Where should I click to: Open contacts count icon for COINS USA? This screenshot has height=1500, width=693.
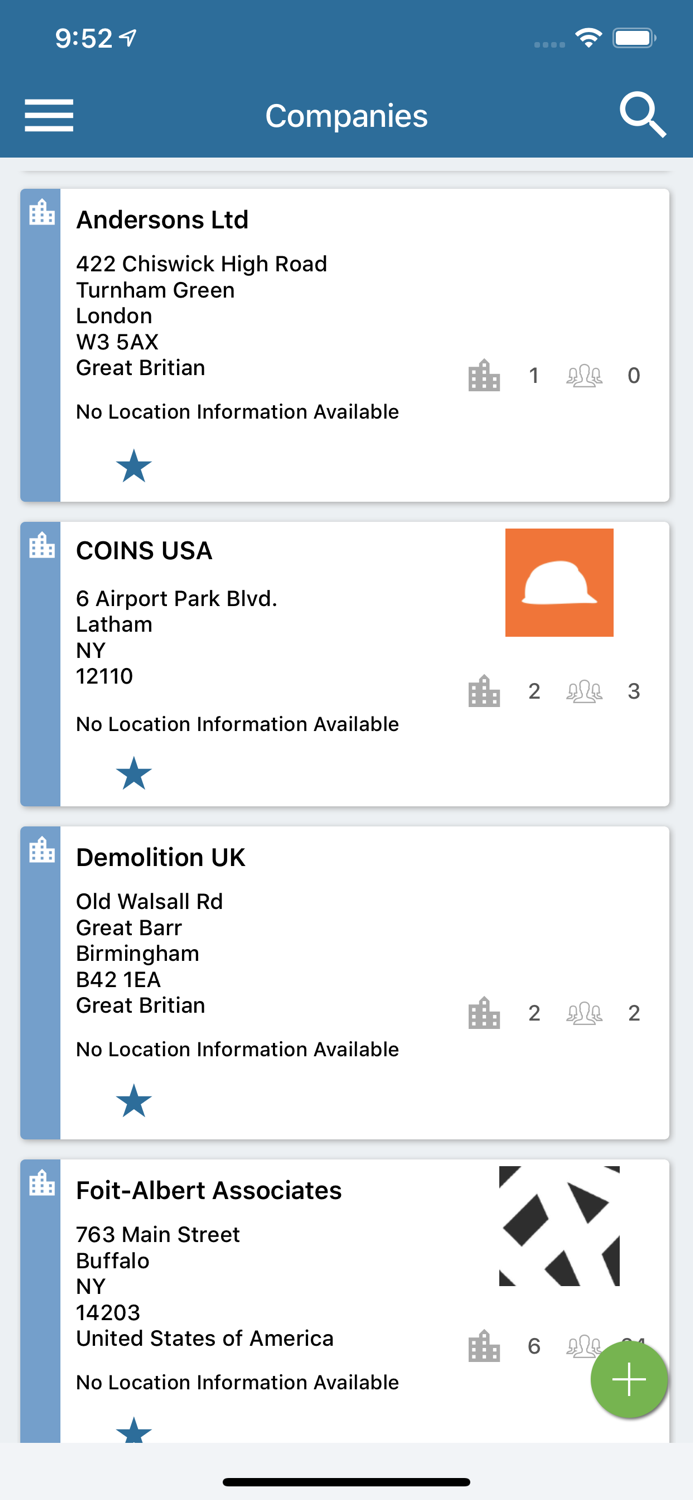tap(584, 690)
